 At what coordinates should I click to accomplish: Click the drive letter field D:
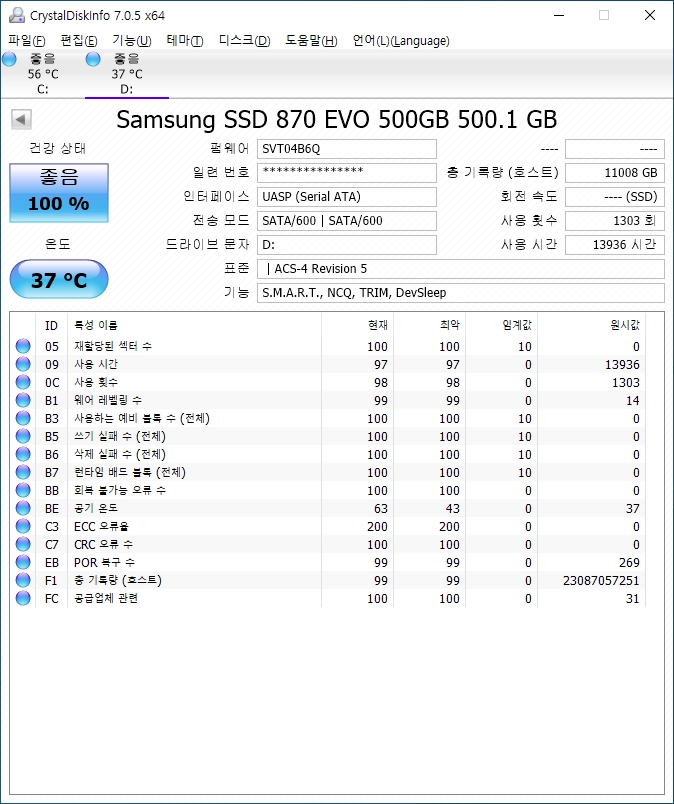(x=347, y=245)
